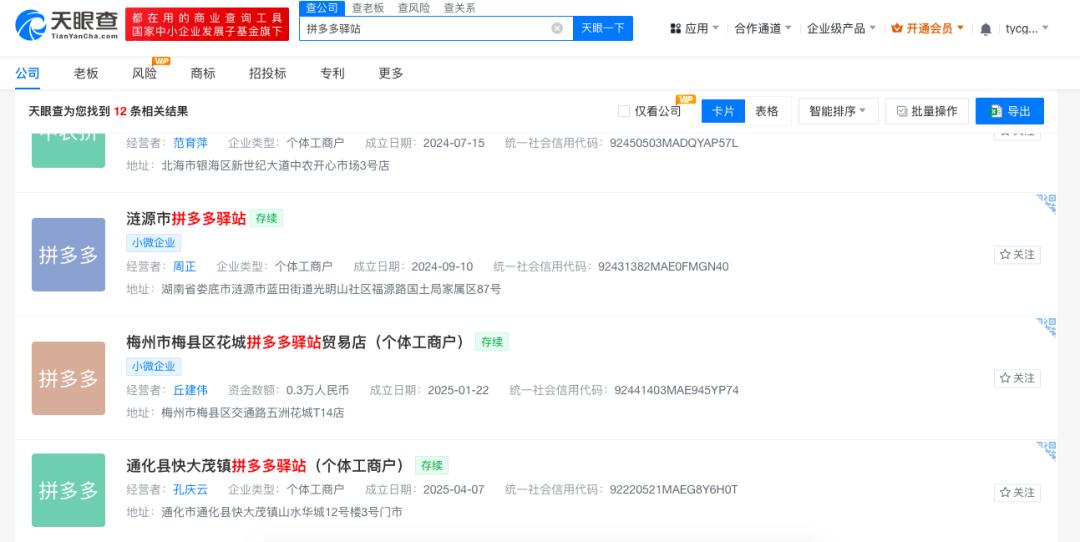
Task: Click the 开通会员 crown icon
Action: 897,28
